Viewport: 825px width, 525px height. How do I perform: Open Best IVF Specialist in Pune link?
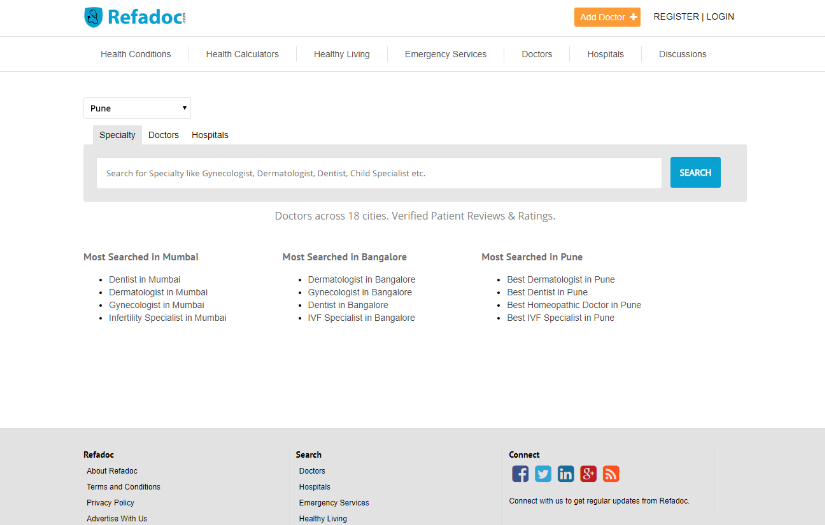point(561,318)
